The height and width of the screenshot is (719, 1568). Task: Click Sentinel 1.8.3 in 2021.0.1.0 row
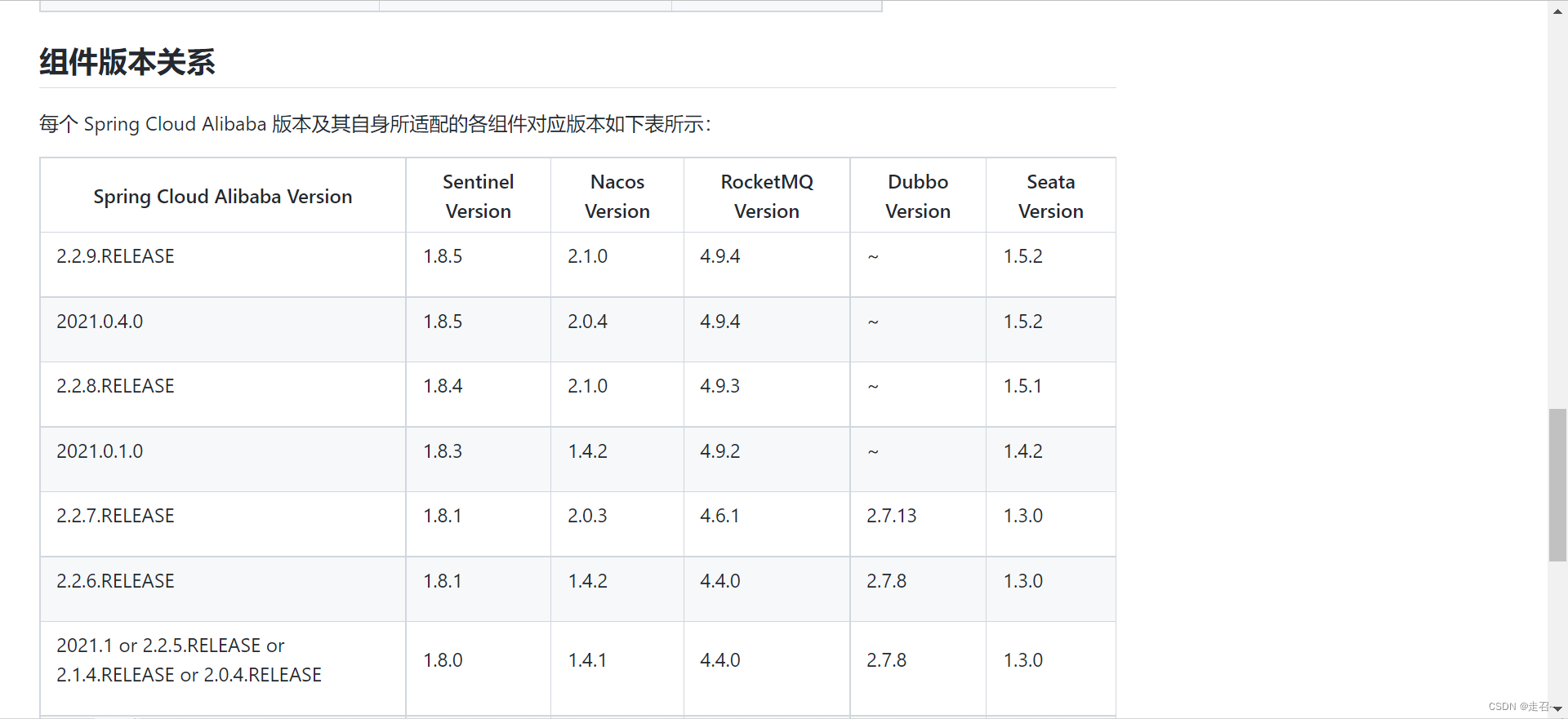click(x=443, y=451)
